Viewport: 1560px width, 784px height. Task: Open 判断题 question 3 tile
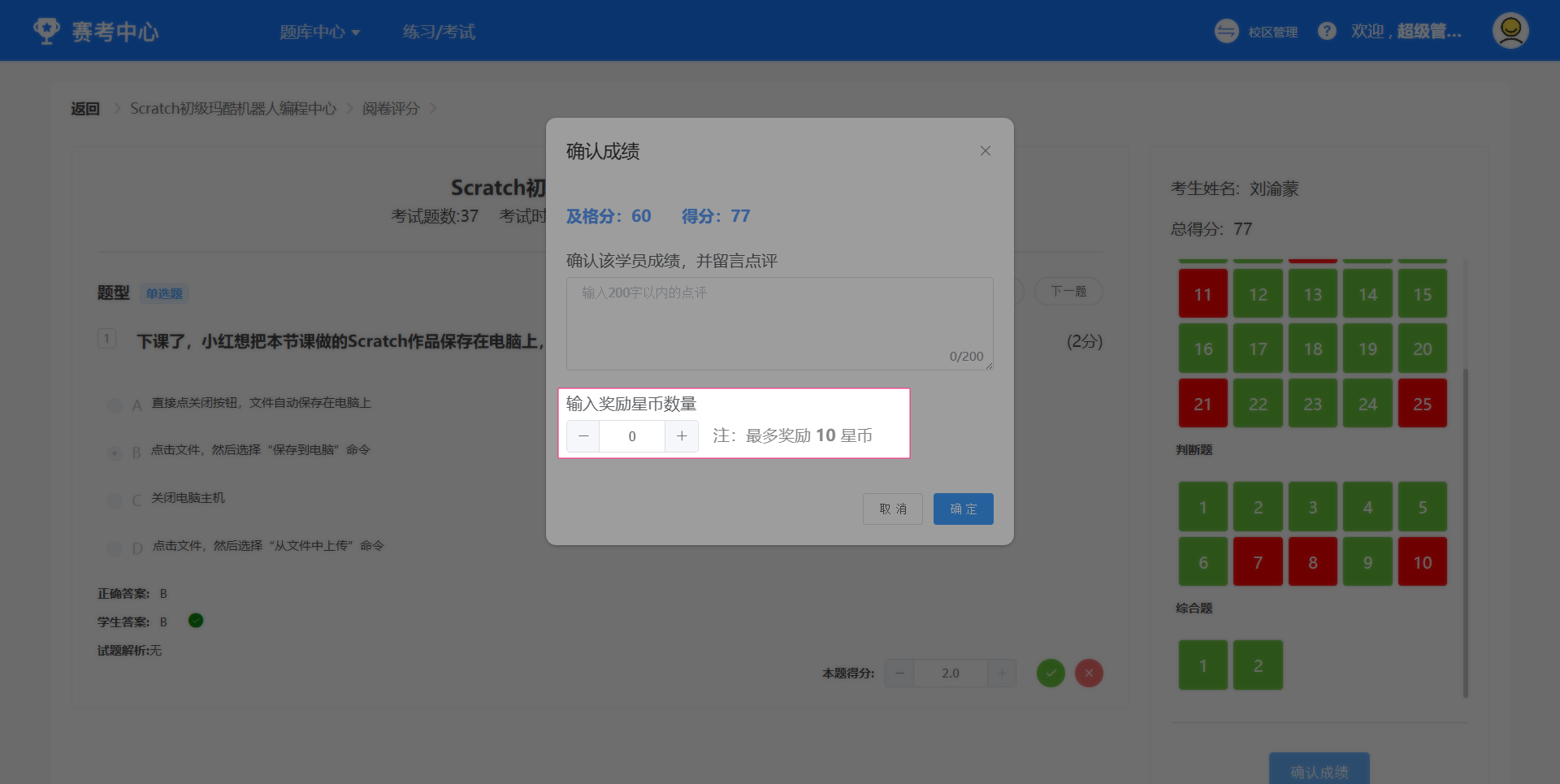tap(1313, 507)
